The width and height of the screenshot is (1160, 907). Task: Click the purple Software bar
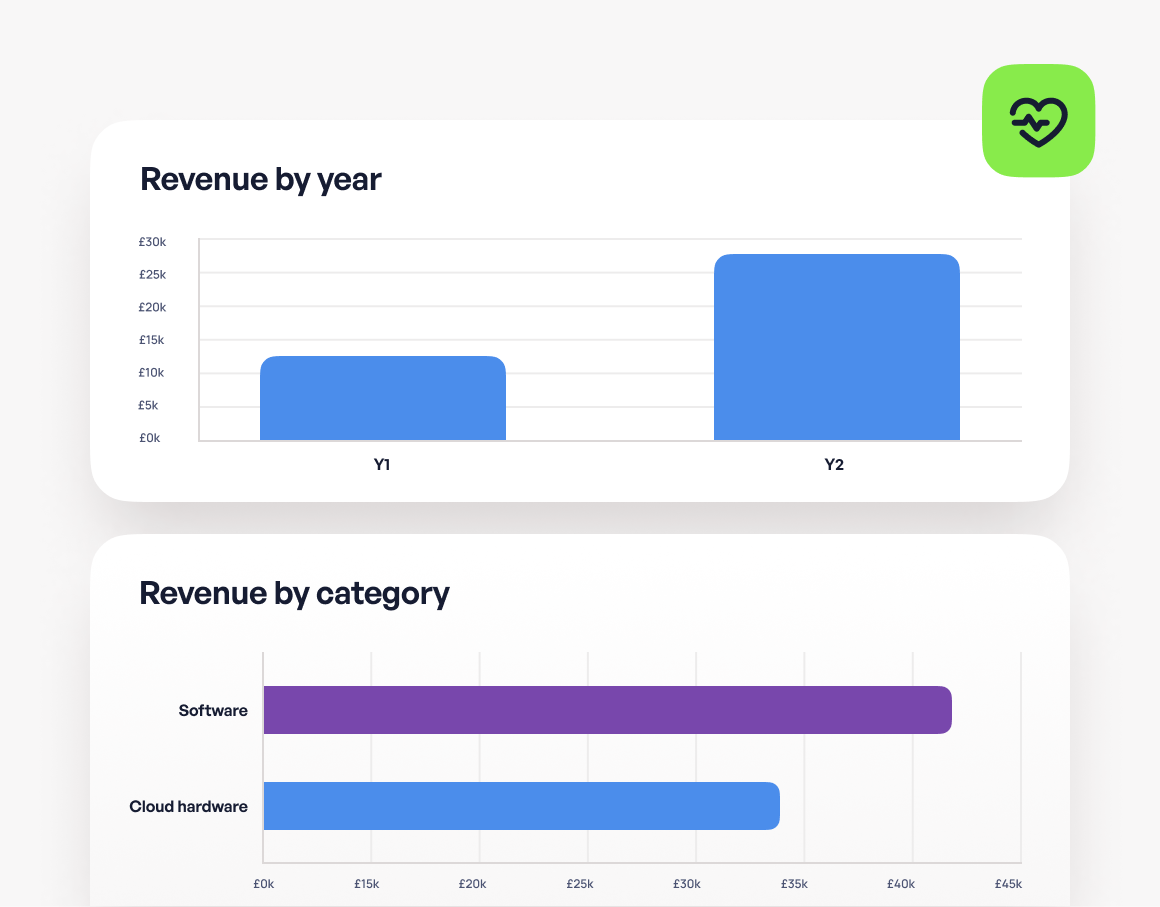[x=607, y=710]
